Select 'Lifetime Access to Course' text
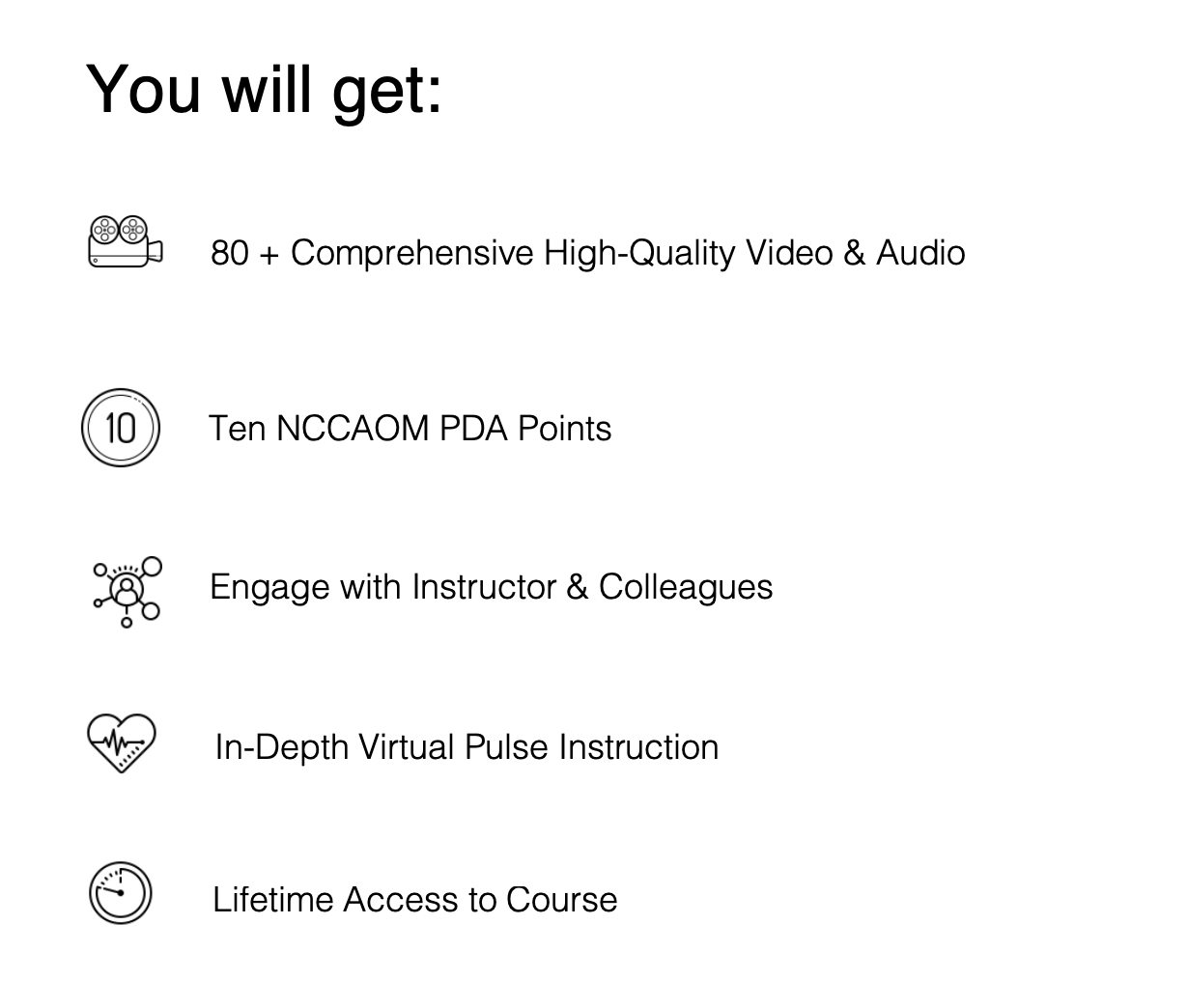The image size is (1188, 1008). click(415, 900)
